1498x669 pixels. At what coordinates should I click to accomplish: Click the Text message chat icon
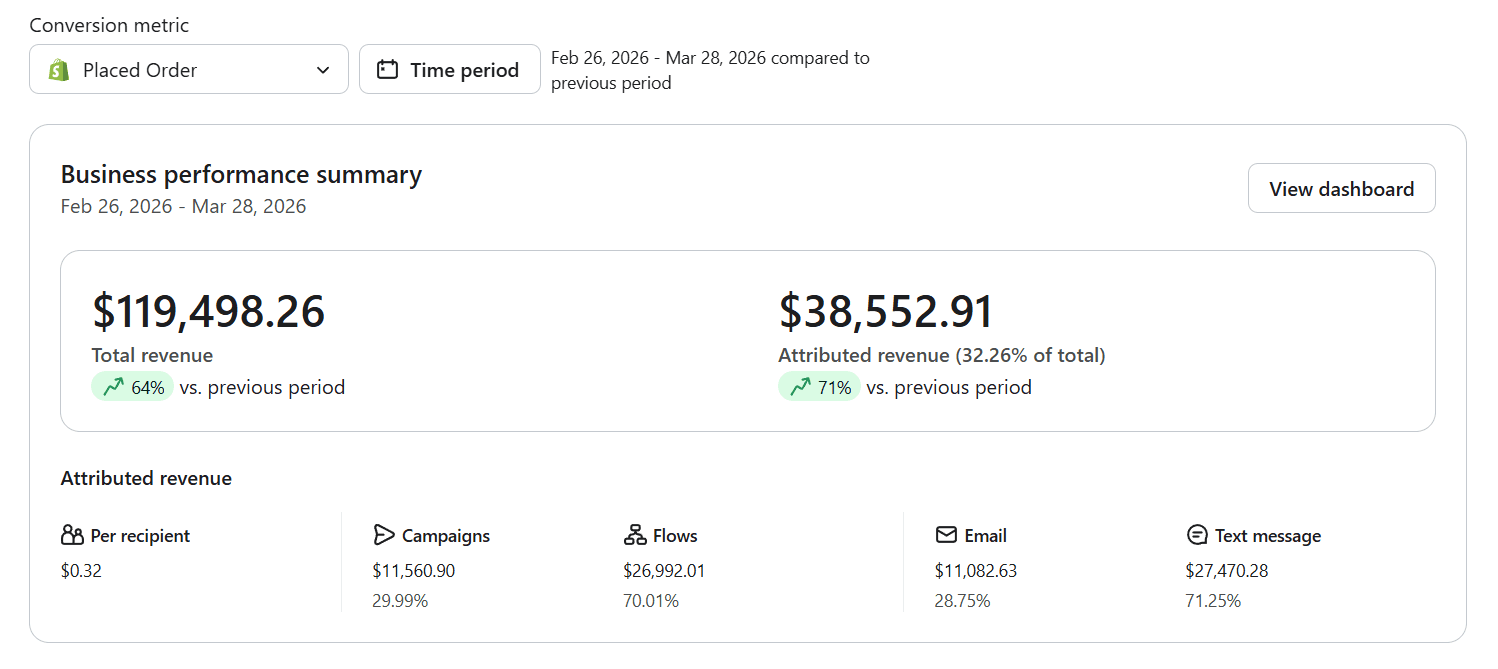1197,535
